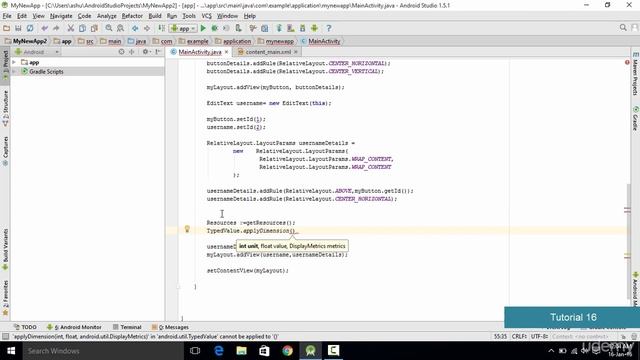Image resolution: width=640 pixels, height=360 pixels.
Task: Click MyNewApp2 breadcrumb
Action: 26,41
